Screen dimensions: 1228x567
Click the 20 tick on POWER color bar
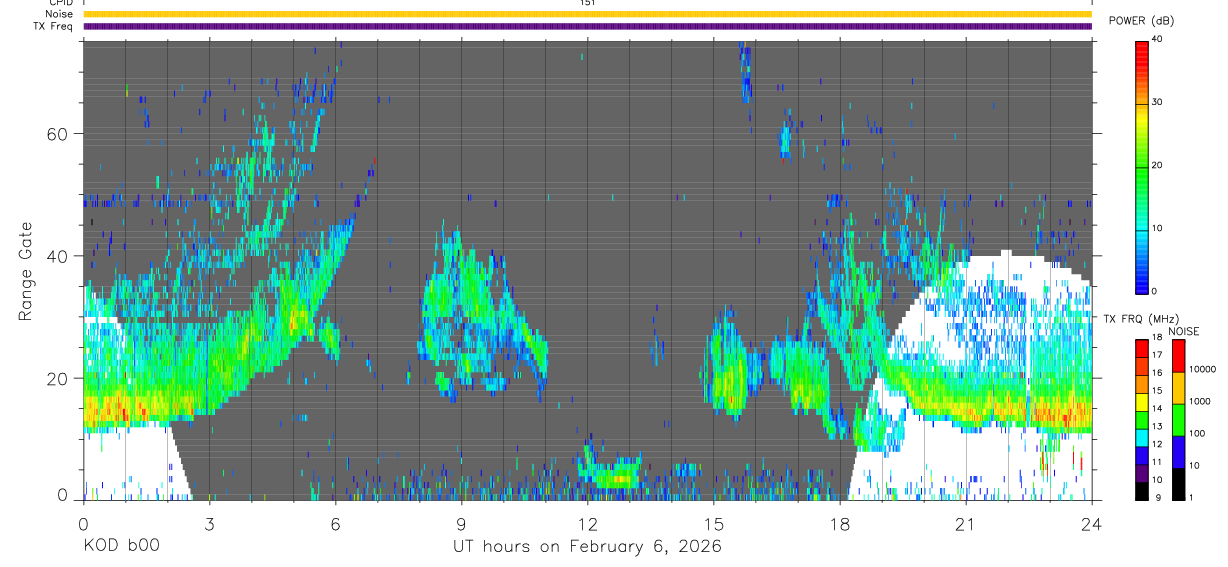pyautogui.click(x=1156, y=165)
